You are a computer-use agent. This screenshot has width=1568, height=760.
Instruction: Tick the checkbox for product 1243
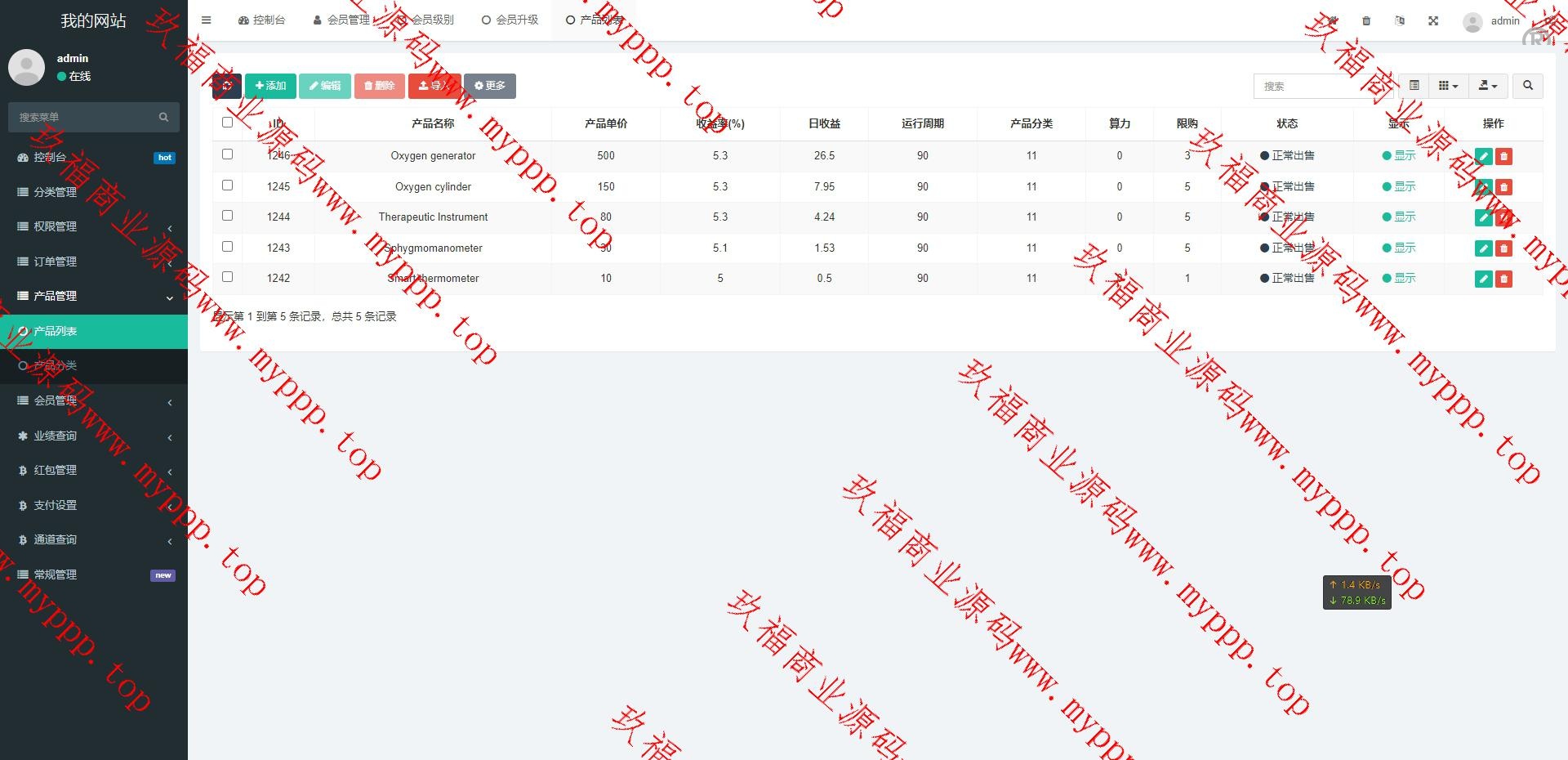tap(228, 247)
